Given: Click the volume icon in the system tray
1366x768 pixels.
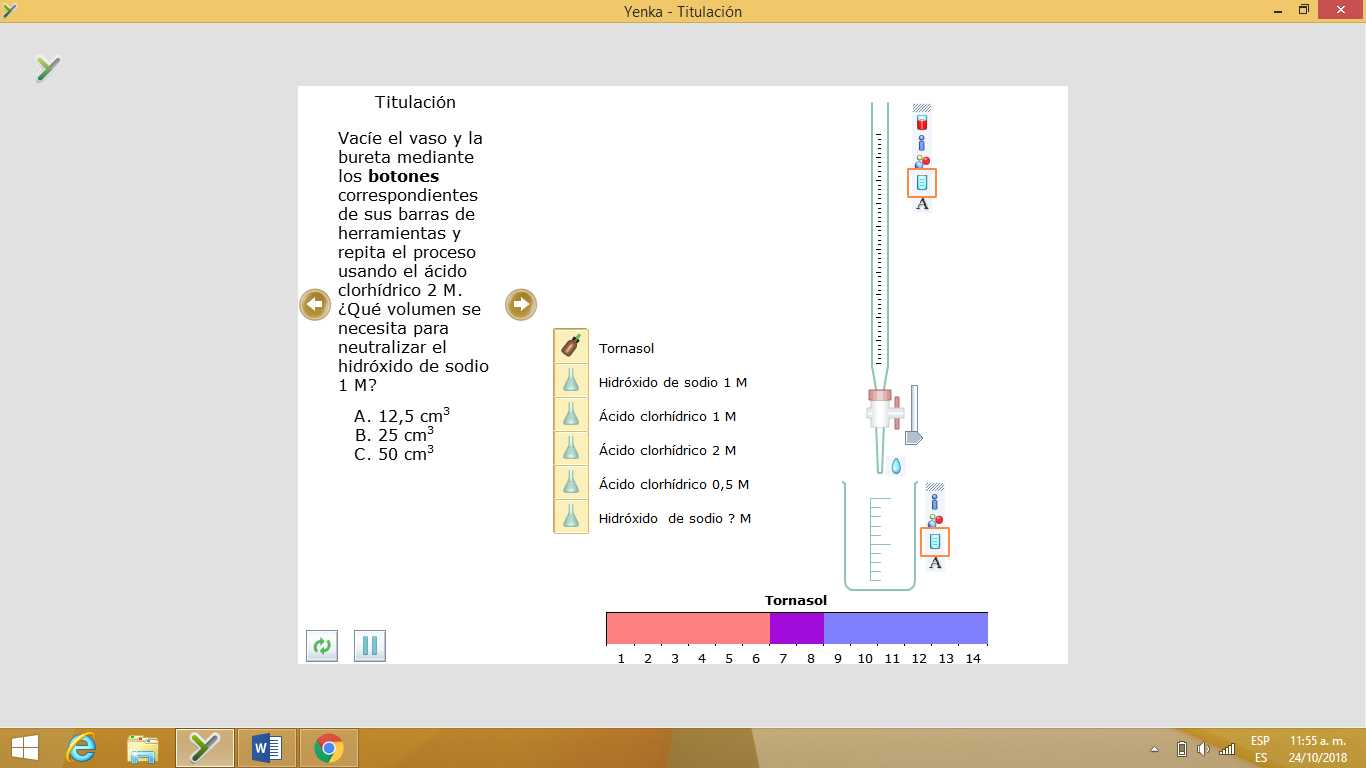Looking at the screenshot, I should [1203, 749].
